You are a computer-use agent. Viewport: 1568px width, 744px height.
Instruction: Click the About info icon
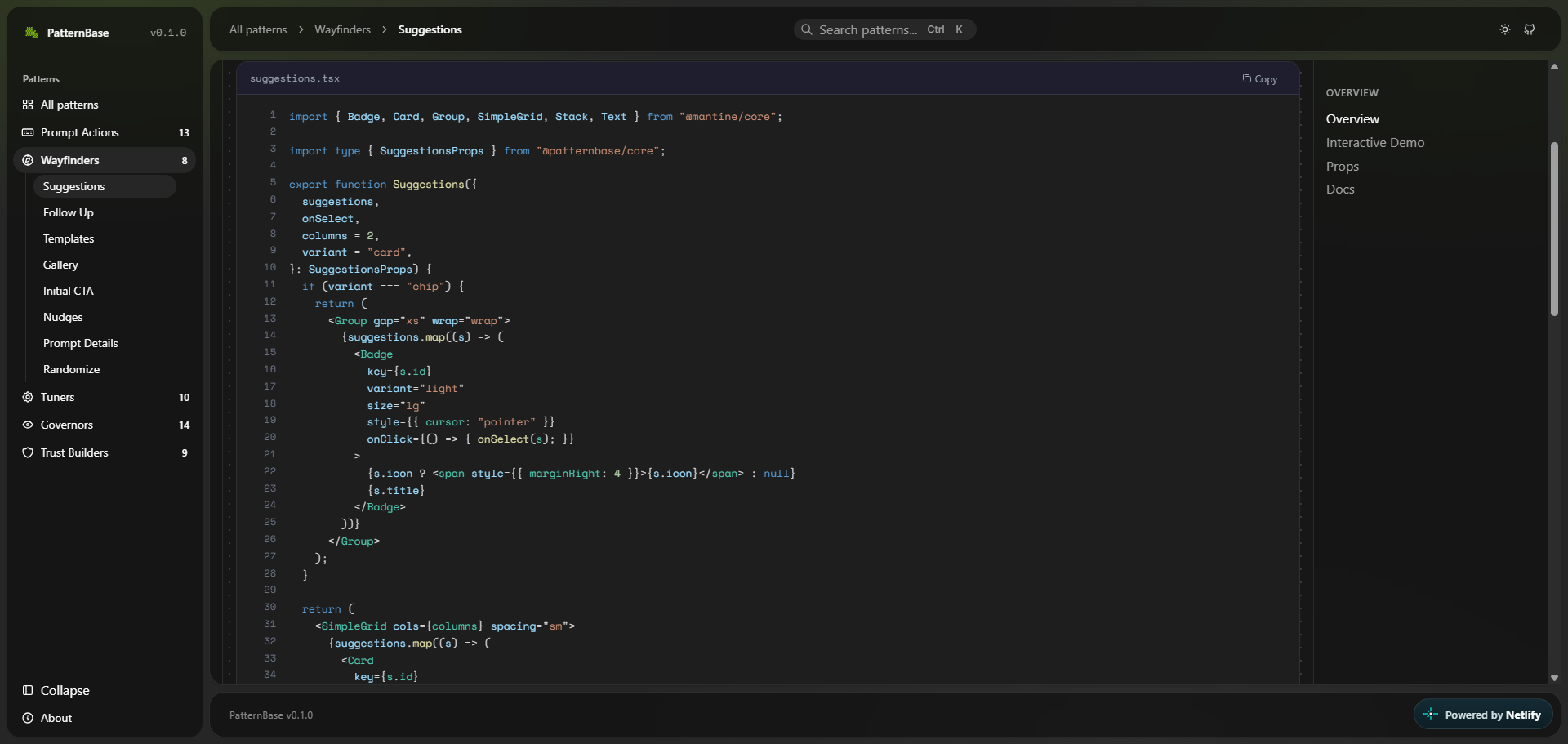[28, 718]
